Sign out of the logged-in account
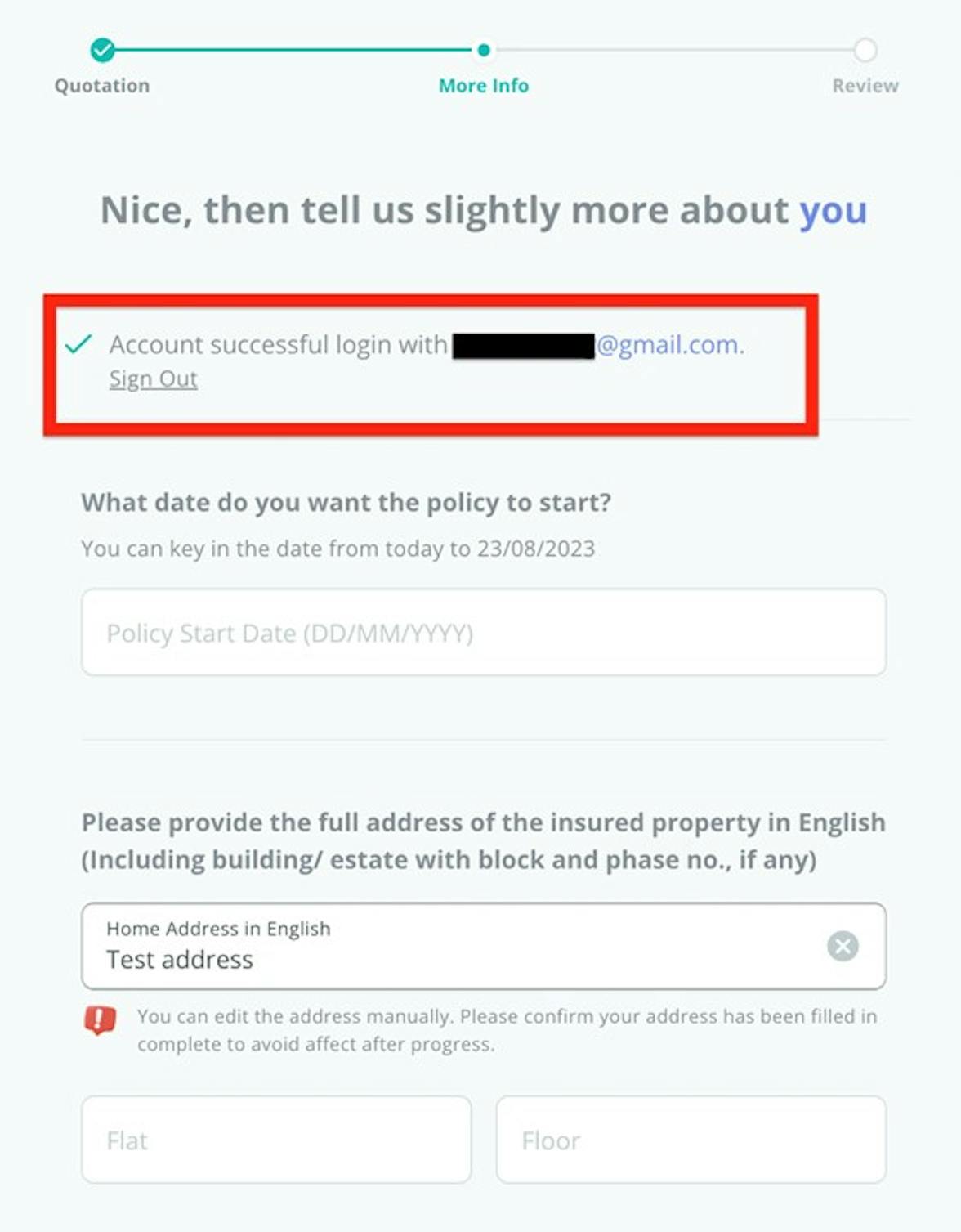Viewport: 961px width, 1232px height. (153, 379)
